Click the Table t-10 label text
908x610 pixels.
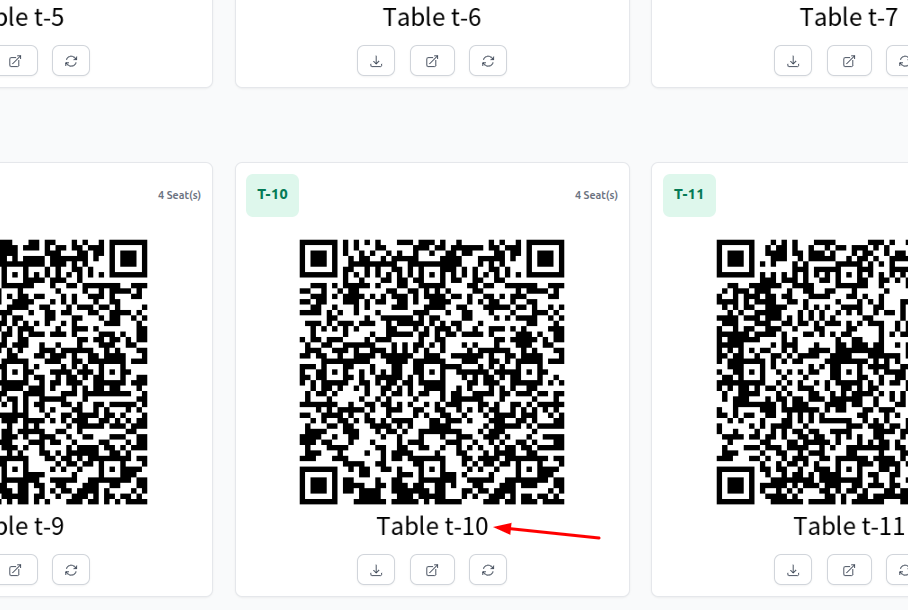click(x=432, y=526)
